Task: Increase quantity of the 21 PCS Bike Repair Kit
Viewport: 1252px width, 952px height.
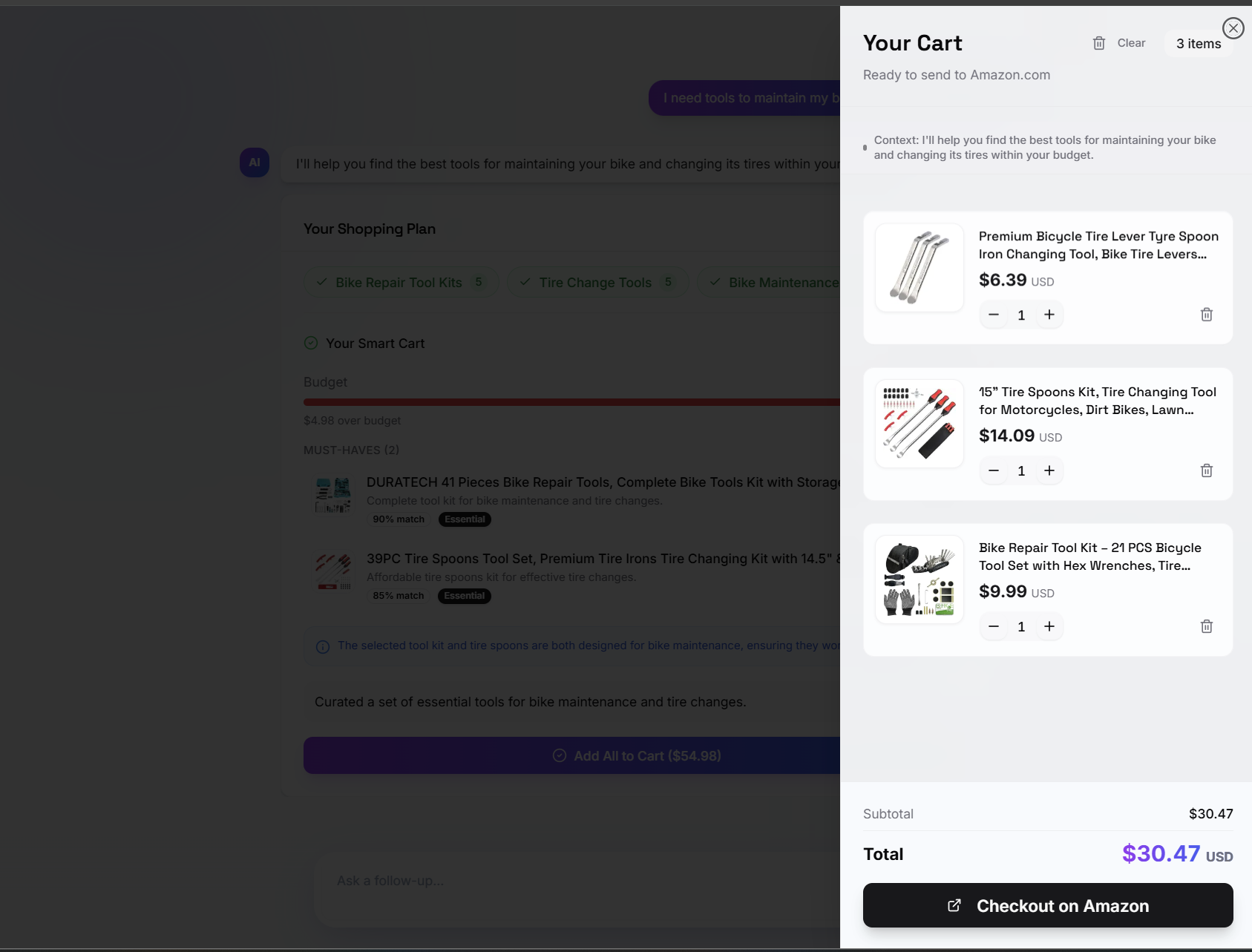Action: point(1049,626)
